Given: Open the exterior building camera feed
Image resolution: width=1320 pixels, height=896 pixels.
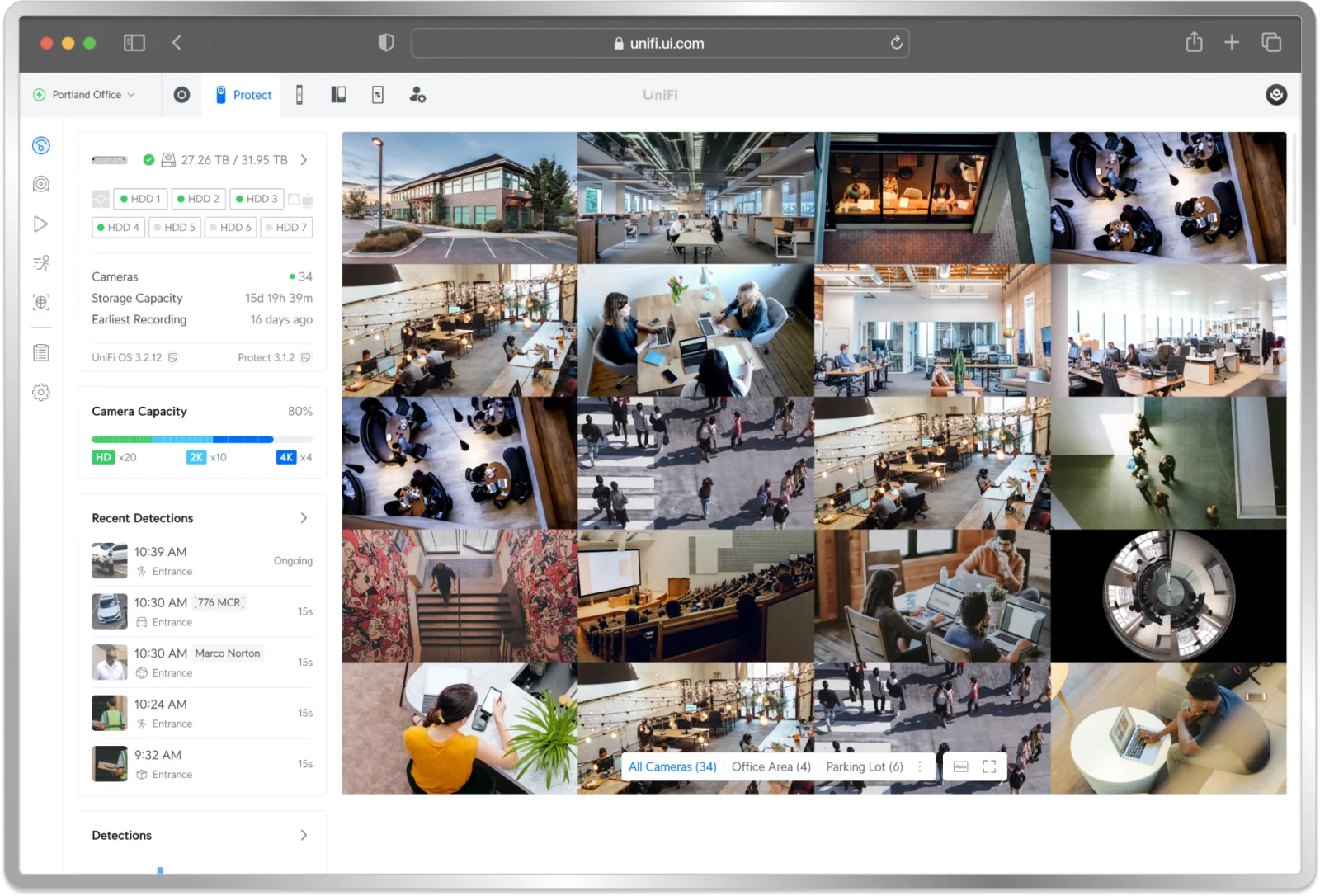Looking at the screenshot, I should pyautogui.click(x=460, y=198).
